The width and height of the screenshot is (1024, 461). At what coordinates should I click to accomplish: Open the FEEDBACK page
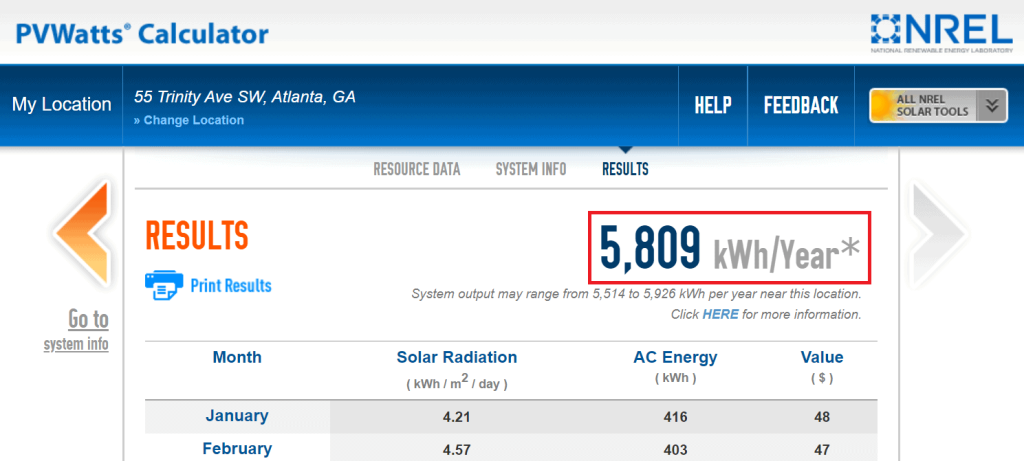(x=801, y=105)
